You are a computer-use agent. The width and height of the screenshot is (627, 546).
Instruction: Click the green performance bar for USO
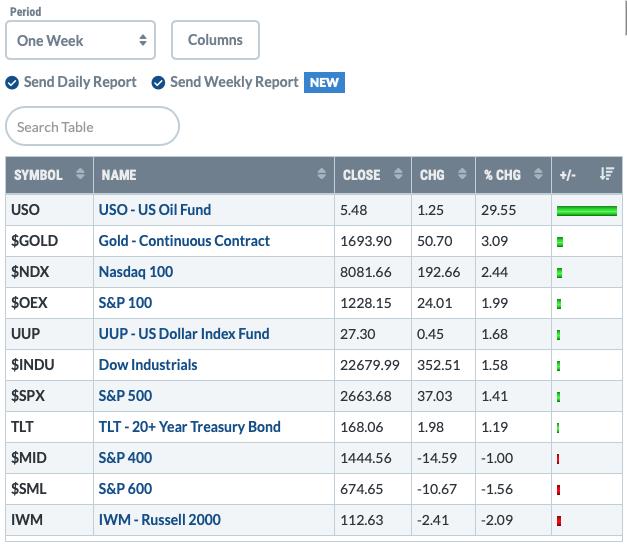[x=587, y=211]
